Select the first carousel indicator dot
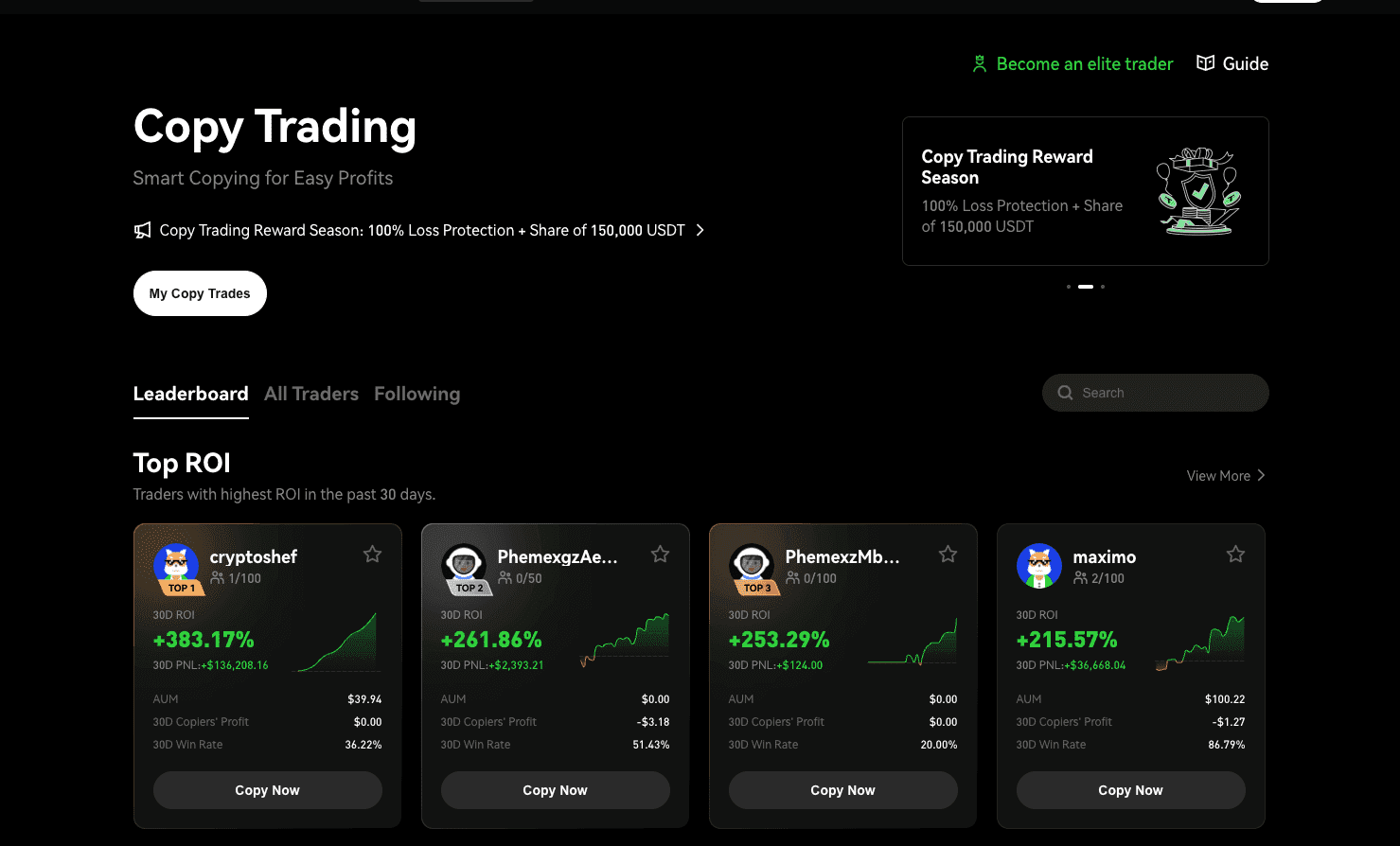The width and height of the screenshot is (1400, 846). [1069, 286]
